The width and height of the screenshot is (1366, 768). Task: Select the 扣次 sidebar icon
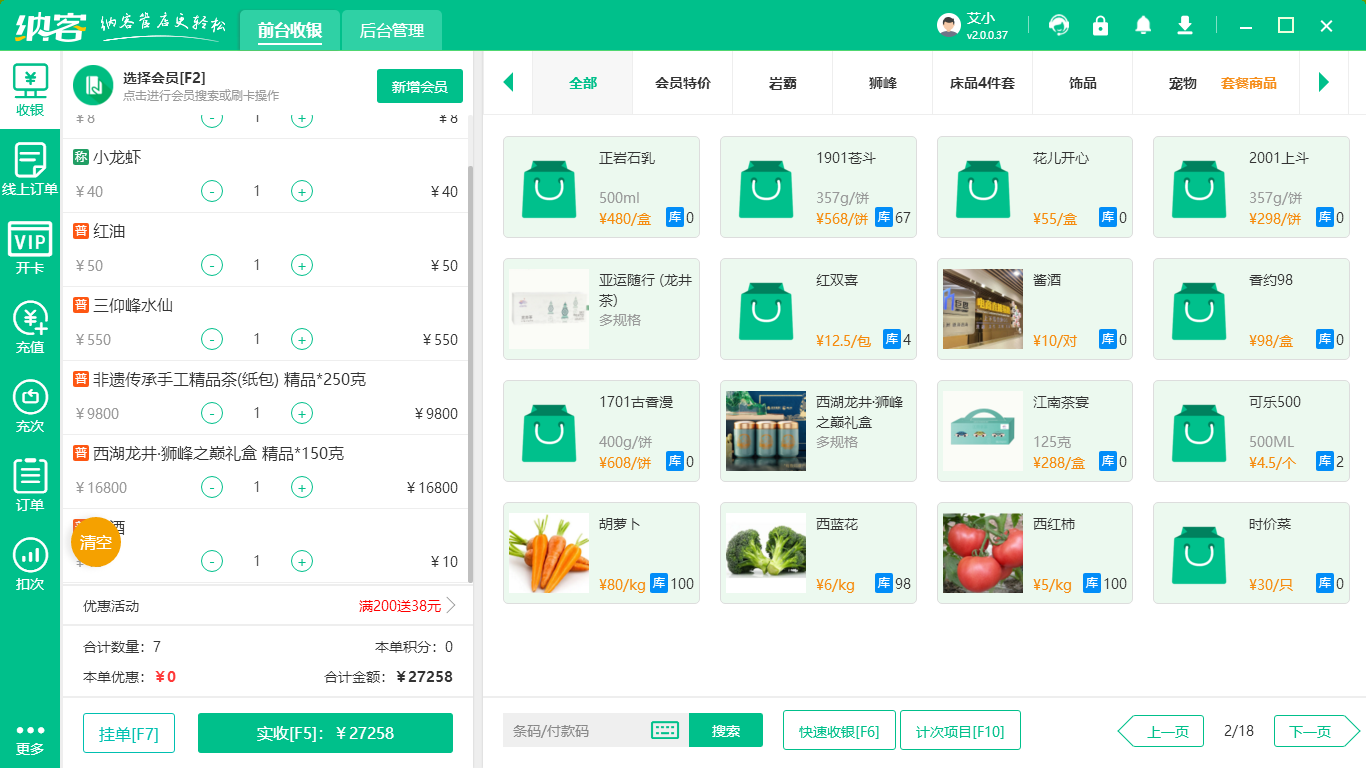click(30, 564)
